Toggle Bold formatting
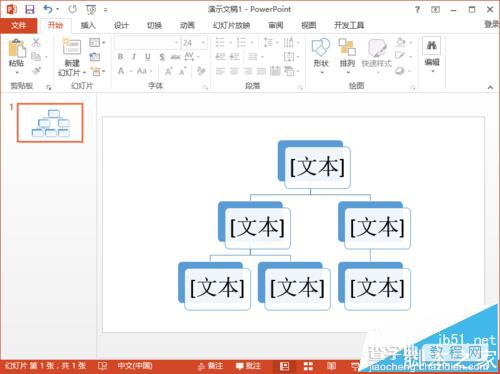 (x=120, y=57)
